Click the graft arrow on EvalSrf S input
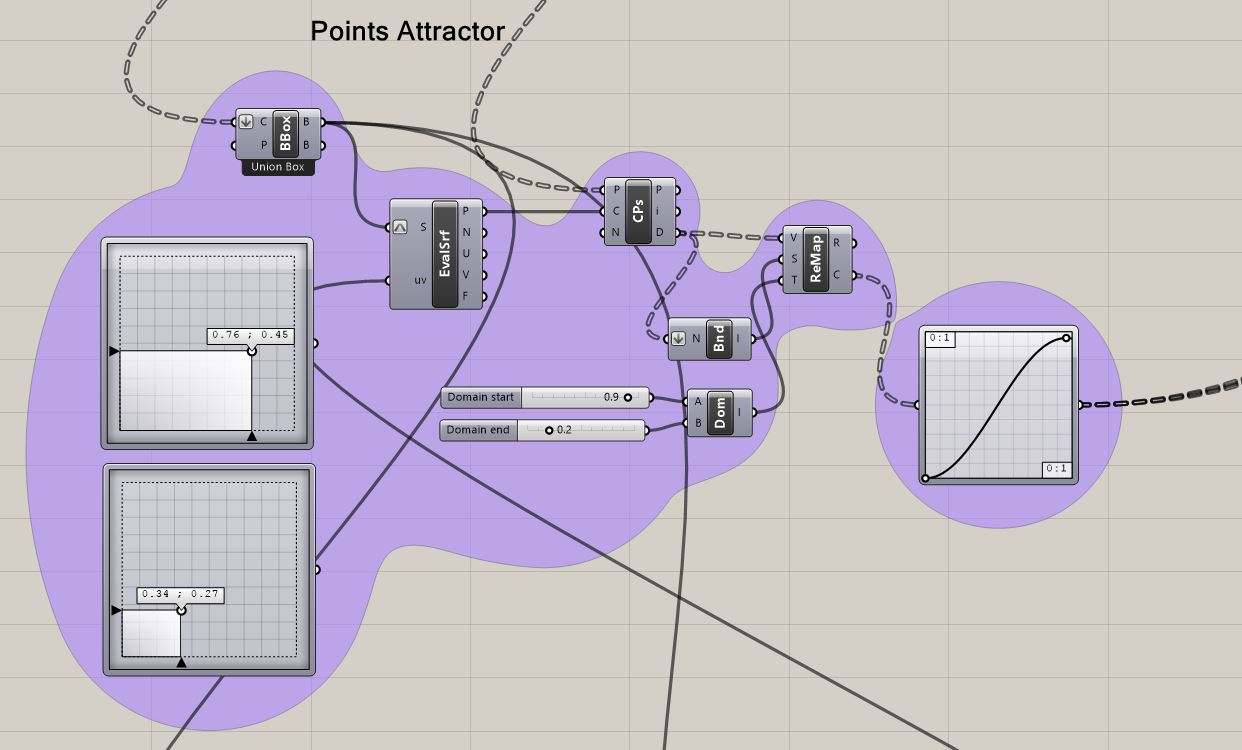Screen dimensions: 1242x750 [x=400, y=227]
